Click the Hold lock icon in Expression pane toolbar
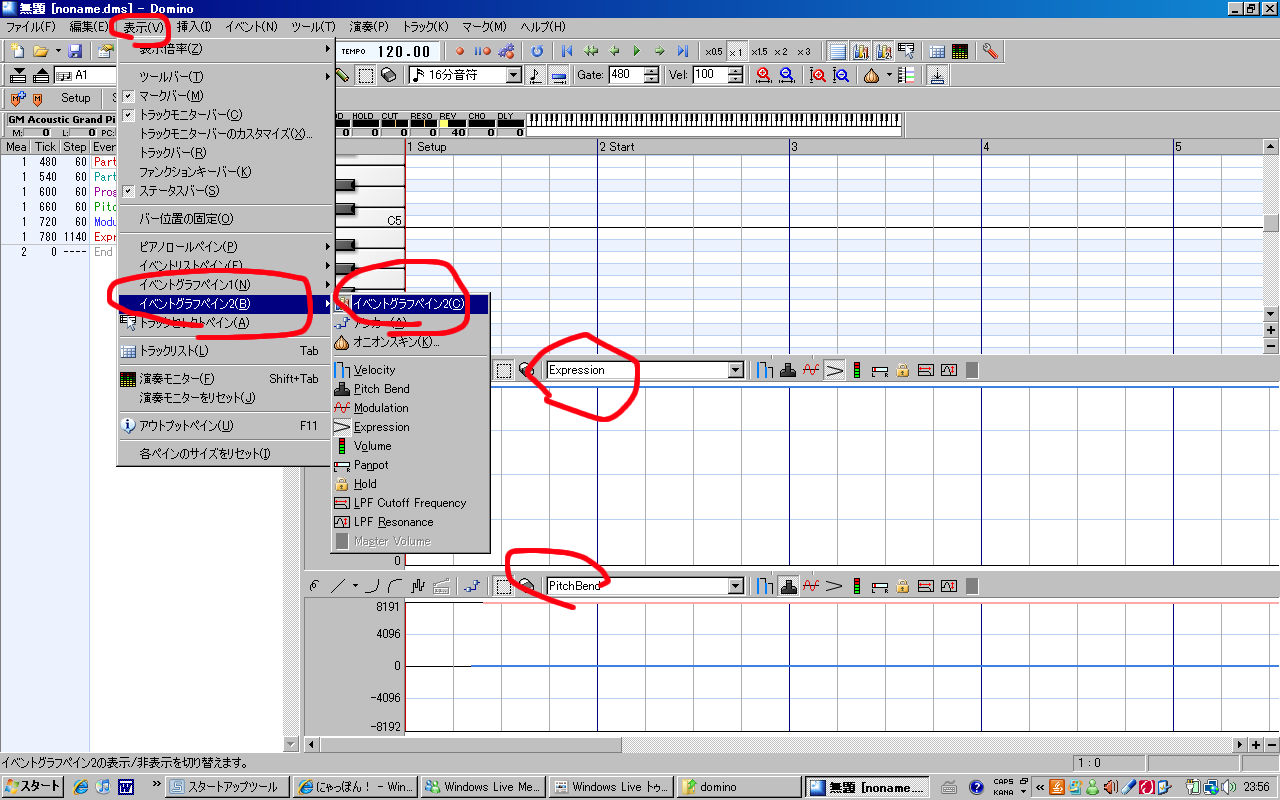 pyautogui.click(x=902, y=370)
